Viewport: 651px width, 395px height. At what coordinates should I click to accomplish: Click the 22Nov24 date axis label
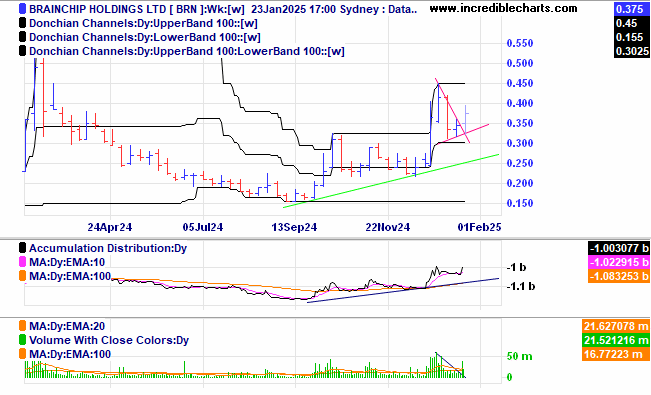pos(387,227)
